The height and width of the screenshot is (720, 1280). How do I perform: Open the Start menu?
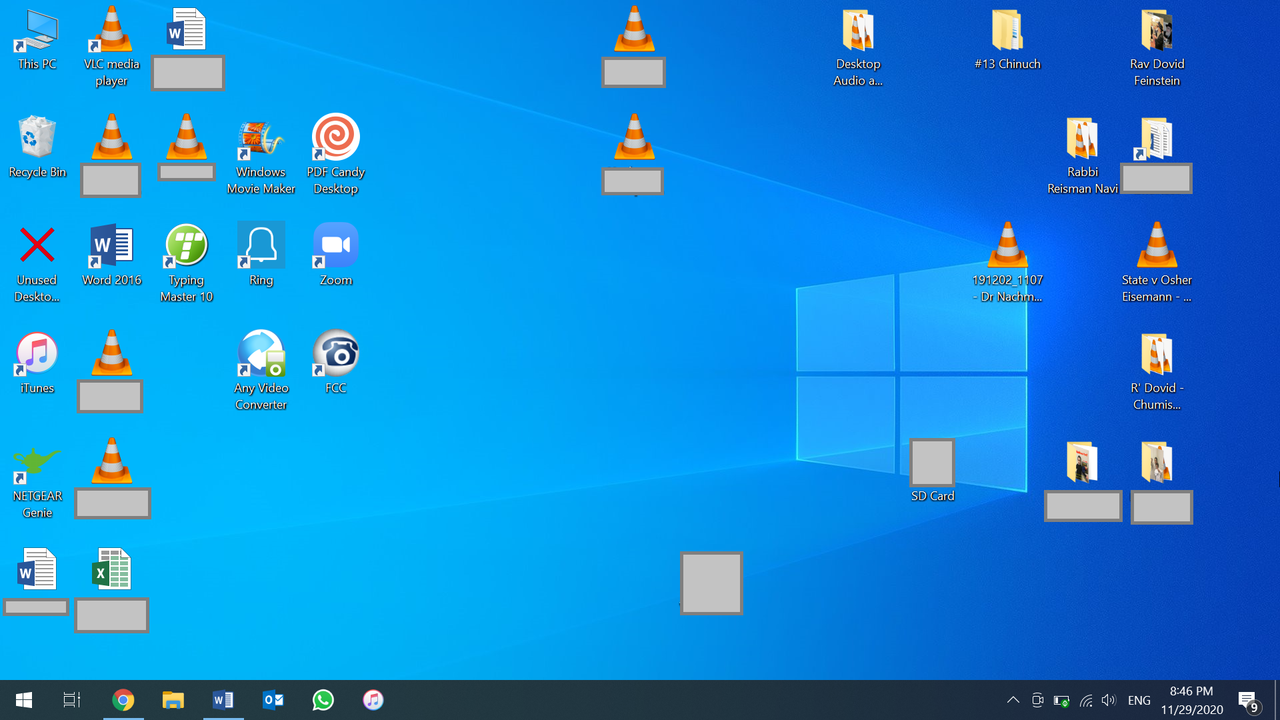coord(24,699)
